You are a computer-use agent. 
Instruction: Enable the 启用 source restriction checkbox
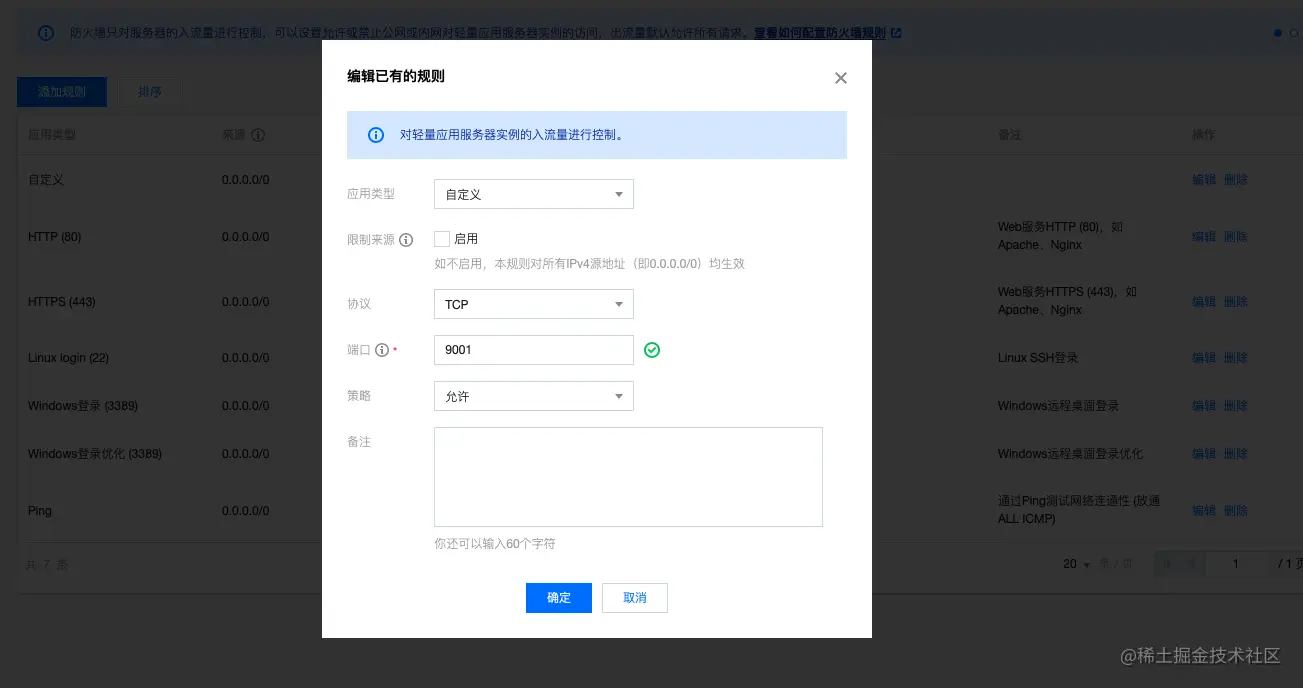click(x=441, y=239)
